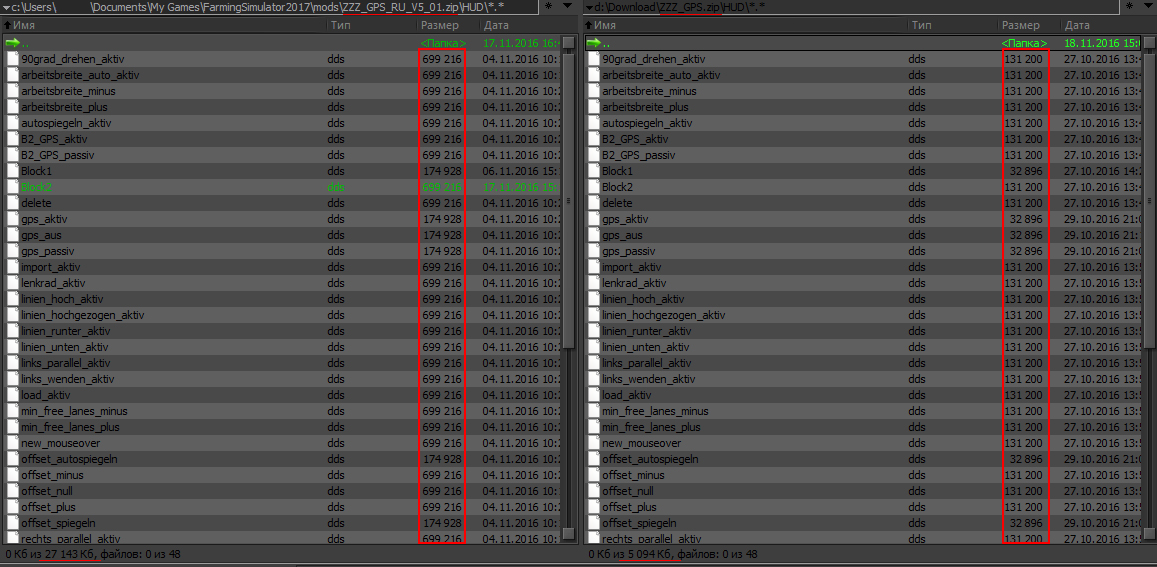
Task: Click file icon of 90grad_drehen_aktiv in left panel
Action: (13, 59)
